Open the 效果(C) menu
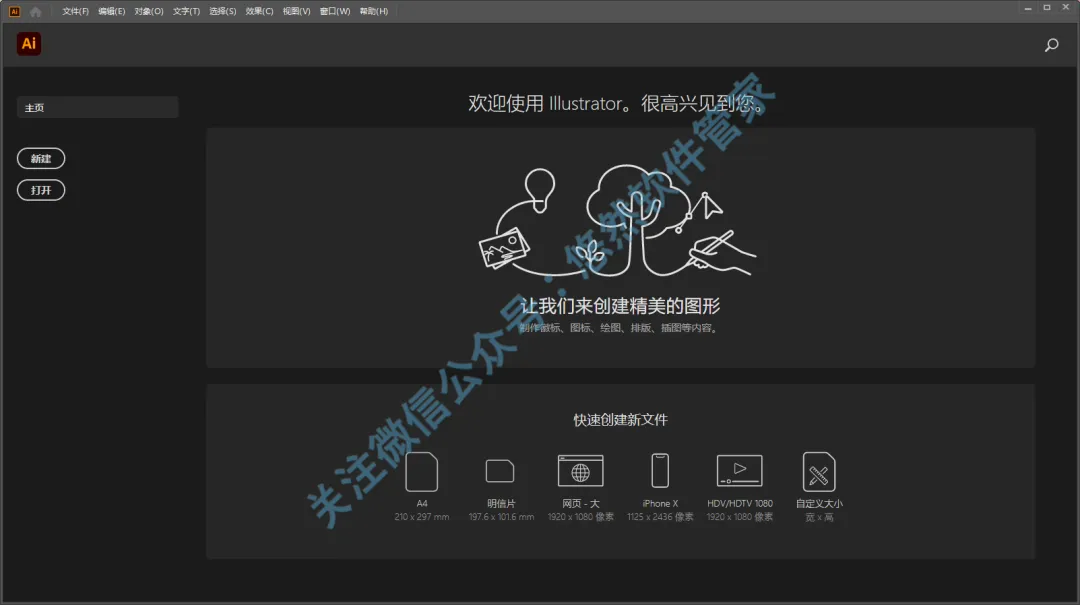The image size is (1080, 605). click(259, 12)
